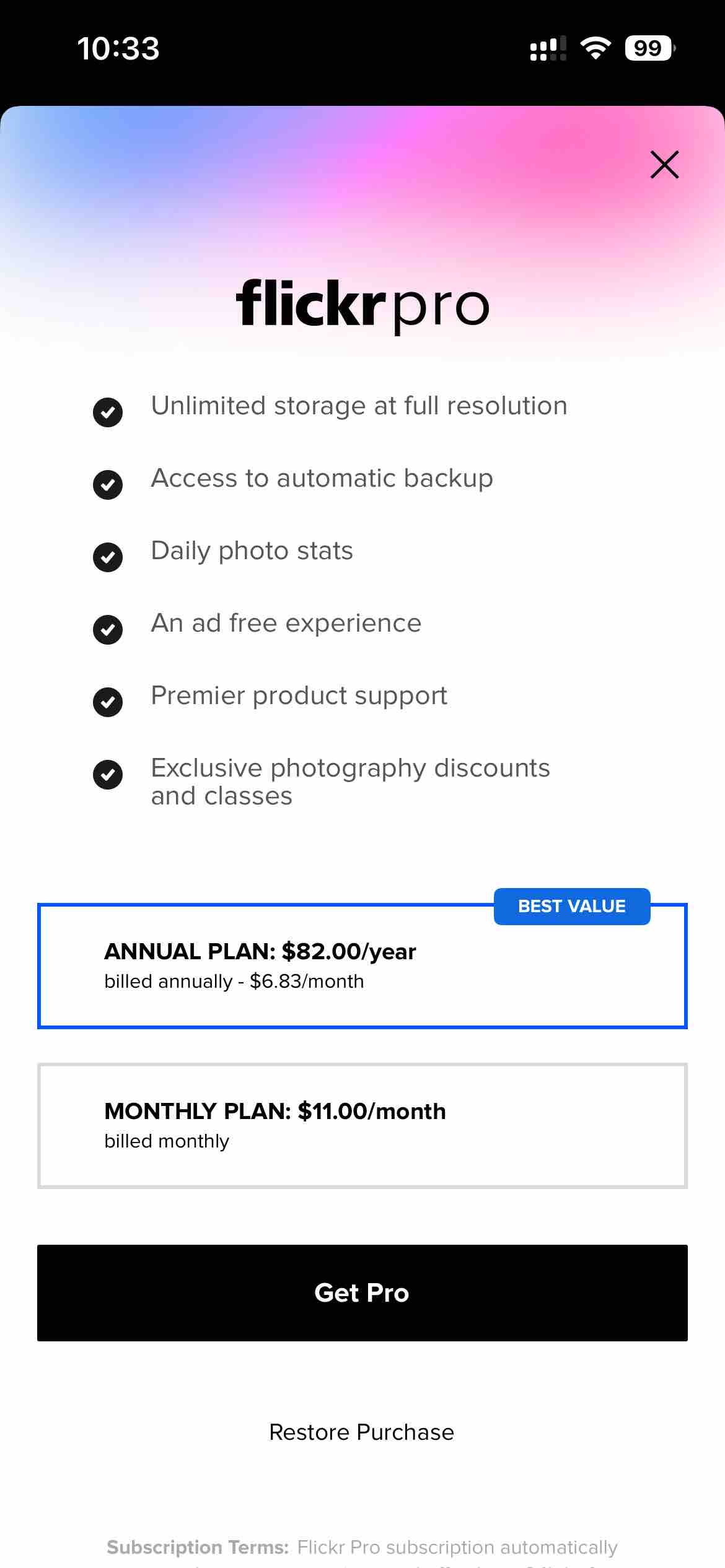Tap the checkmark next to ad free experience
725x1568 pixels.
(x=108, y=629)
